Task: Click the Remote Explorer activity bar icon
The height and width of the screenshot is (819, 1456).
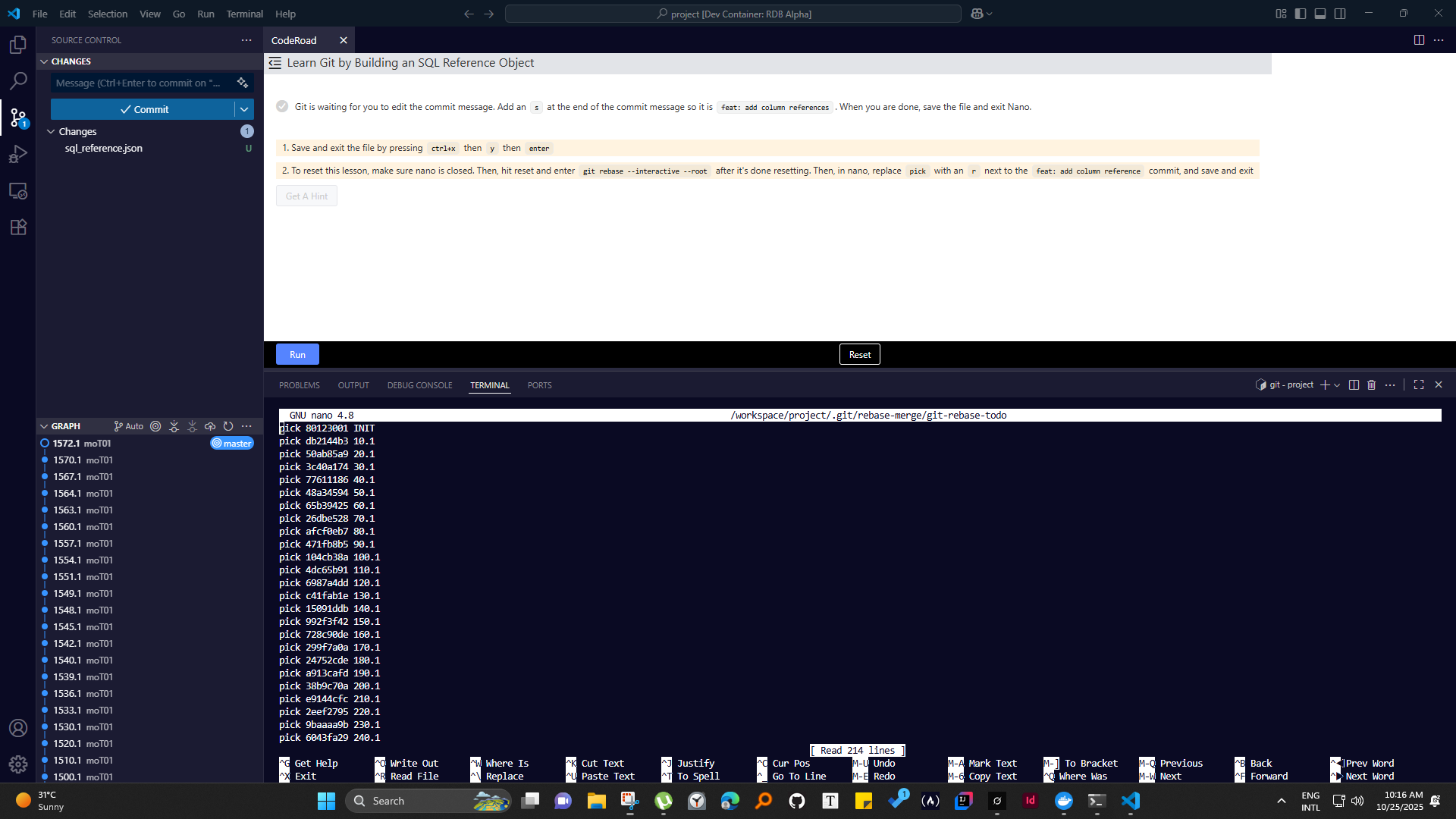Action: coord(18,191)
